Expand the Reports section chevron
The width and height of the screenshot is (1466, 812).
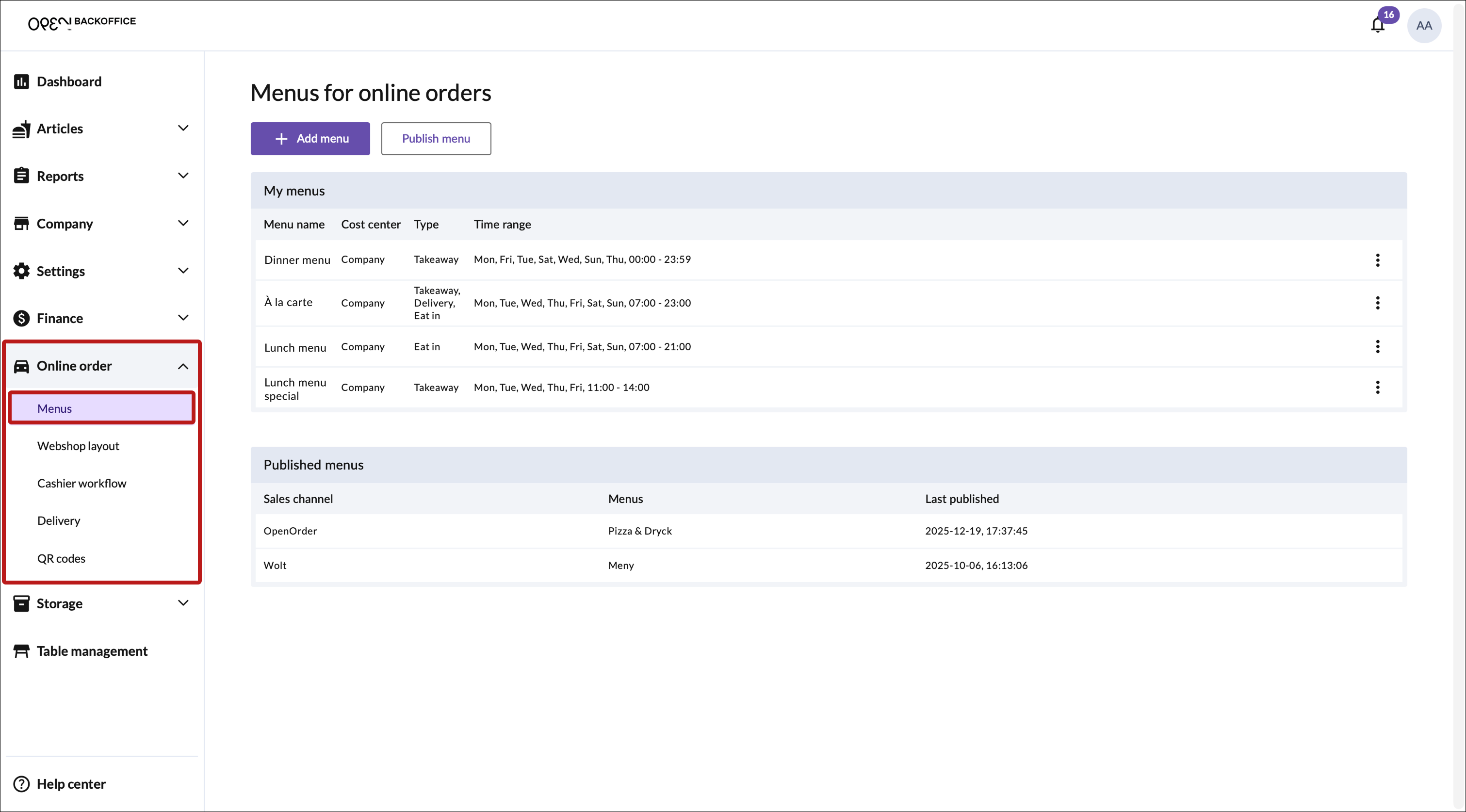[183, 176]
